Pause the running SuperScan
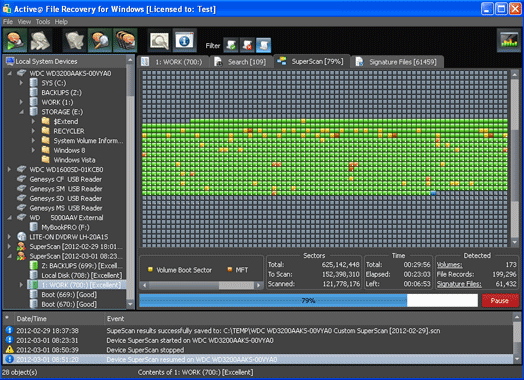Viewport: 524px width, 380px height. coord(500,301)
